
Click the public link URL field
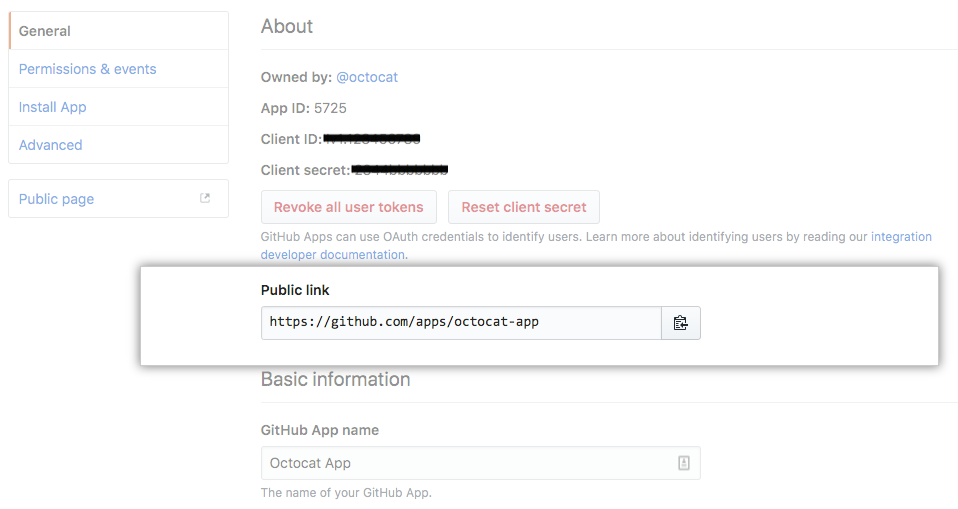tap(461, 323)
